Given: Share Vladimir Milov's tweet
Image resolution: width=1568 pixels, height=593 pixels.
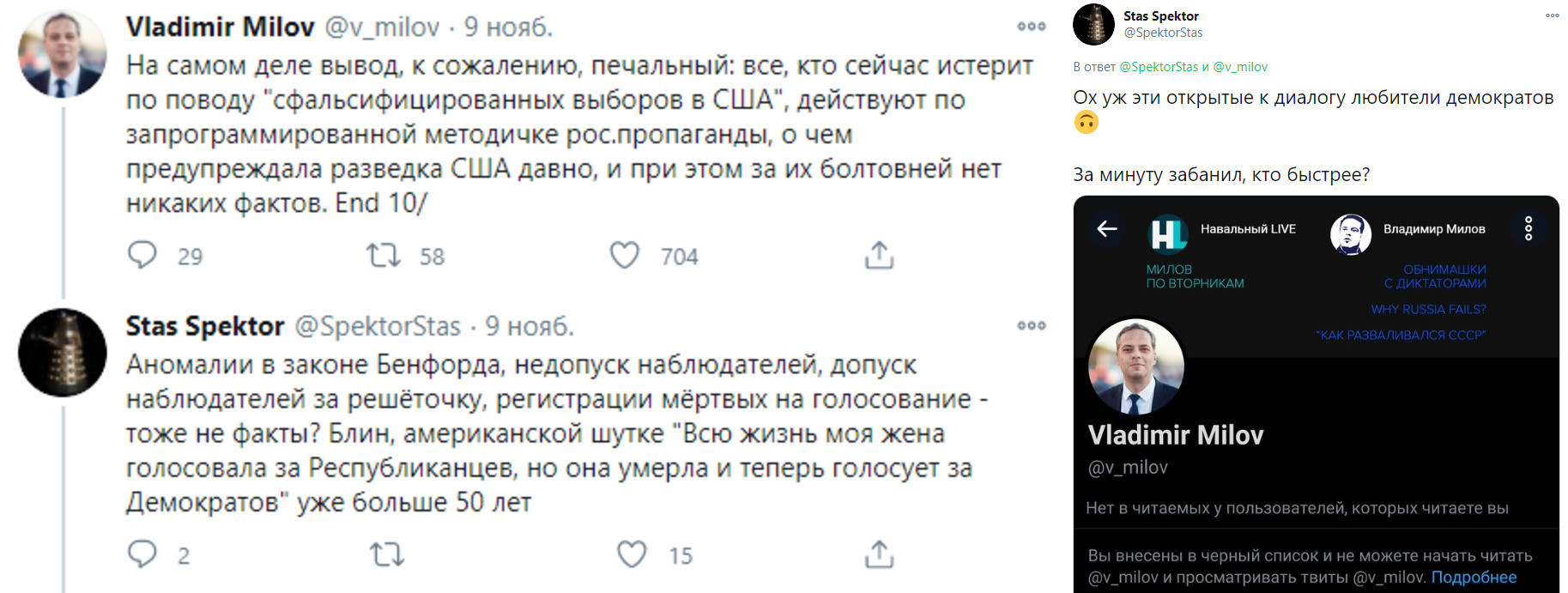Looking at the screenshot, I should tap(879, 255).
